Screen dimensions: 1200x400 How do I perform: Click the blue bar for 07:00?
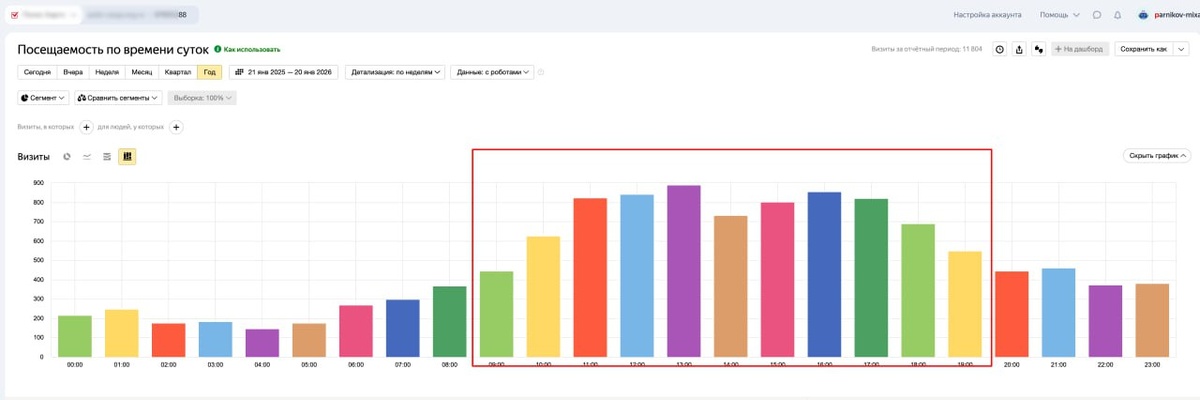click(x=403, y=328)
